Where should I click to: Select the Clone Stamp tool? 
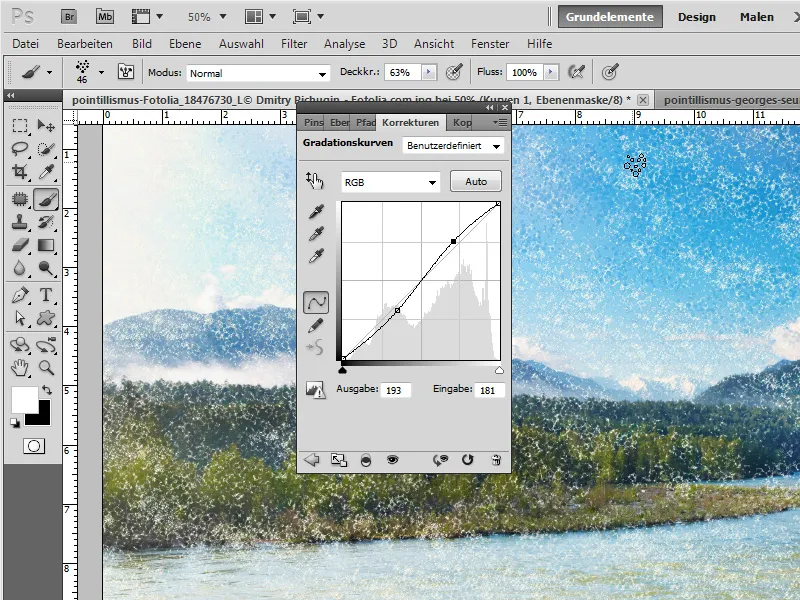(x=20, y=222)
